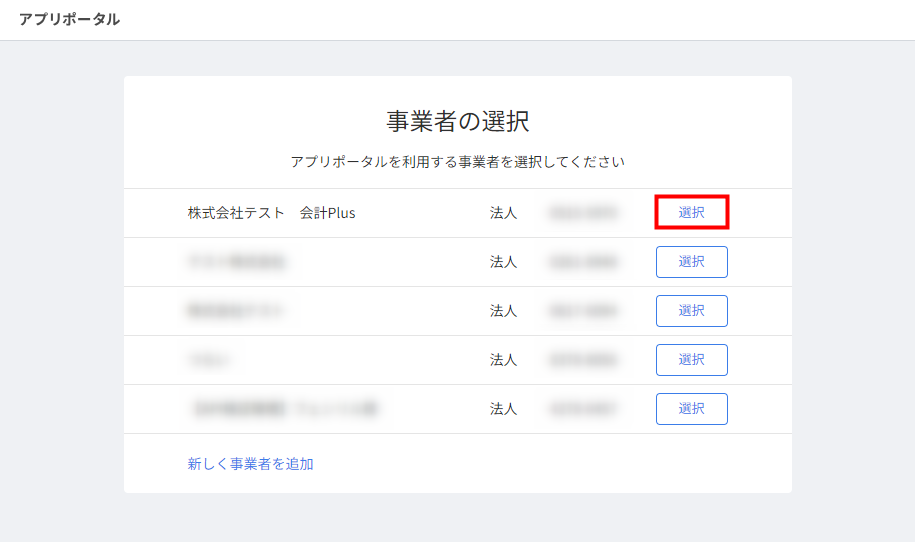Open the 新しく事業者を追加 link
This screenshot has width=915, height=542.
[x=250, y=464]
